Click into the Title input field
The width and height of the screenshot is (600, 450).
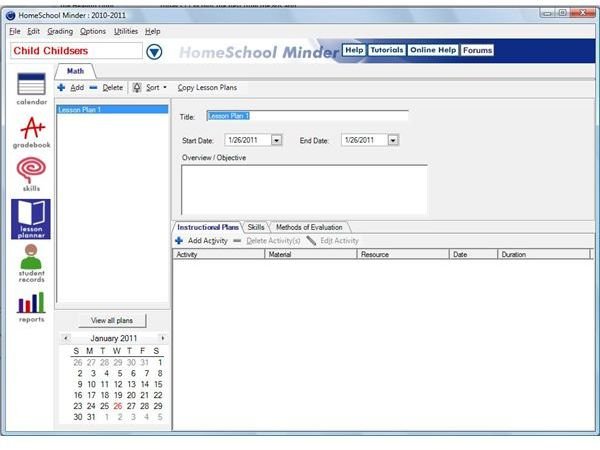[307, 116]
